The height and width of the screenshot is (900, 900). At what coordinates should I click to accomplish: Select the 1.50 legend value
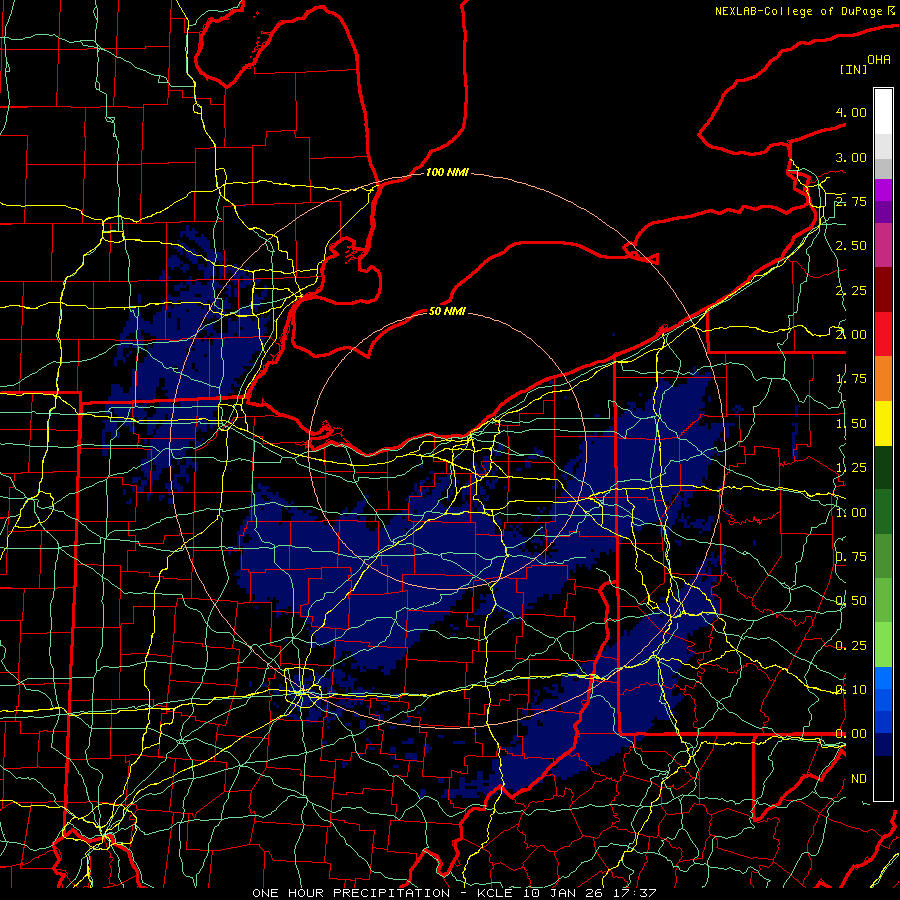(x=851, y=424)
